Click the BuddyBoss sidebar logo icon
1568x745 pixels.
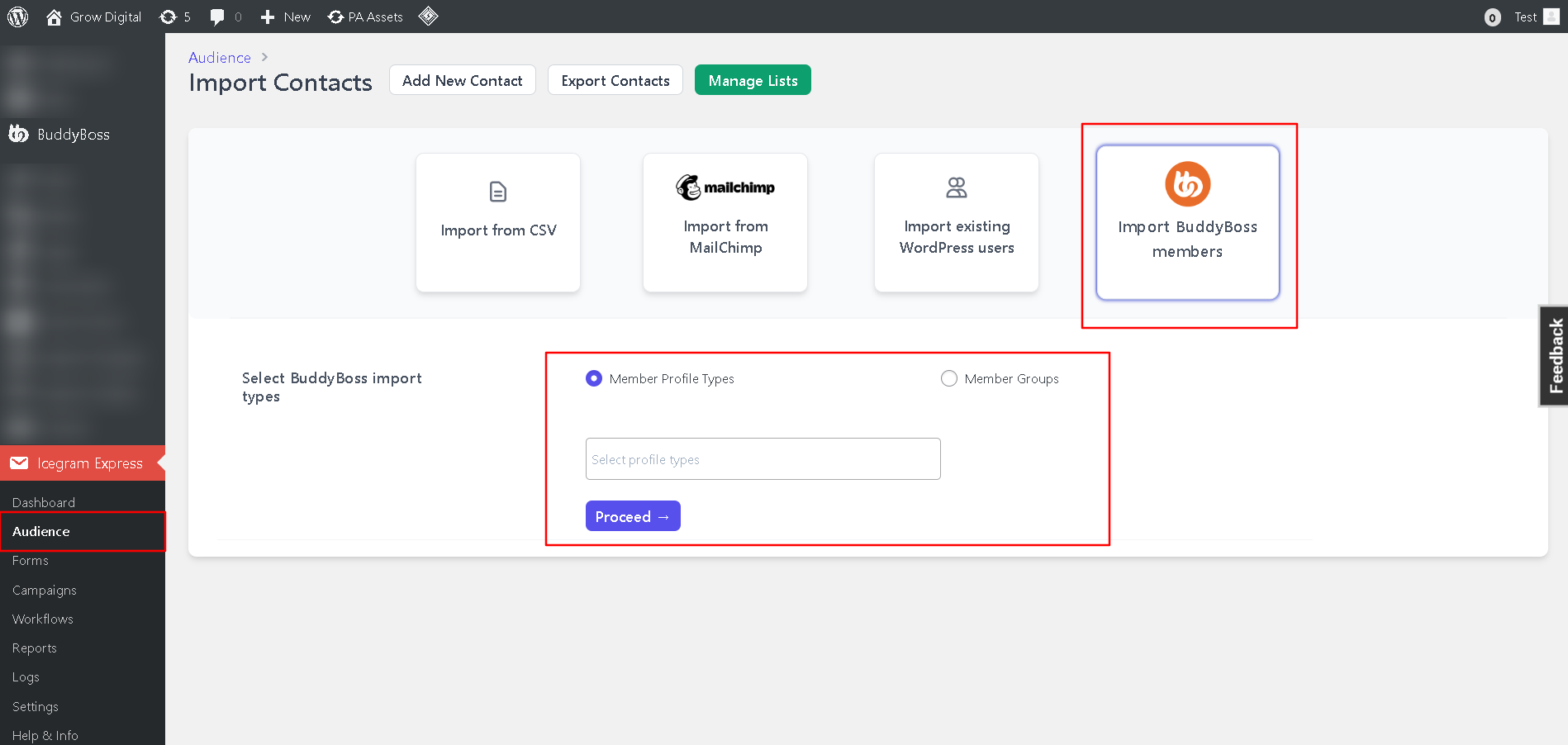pos(18,134)
